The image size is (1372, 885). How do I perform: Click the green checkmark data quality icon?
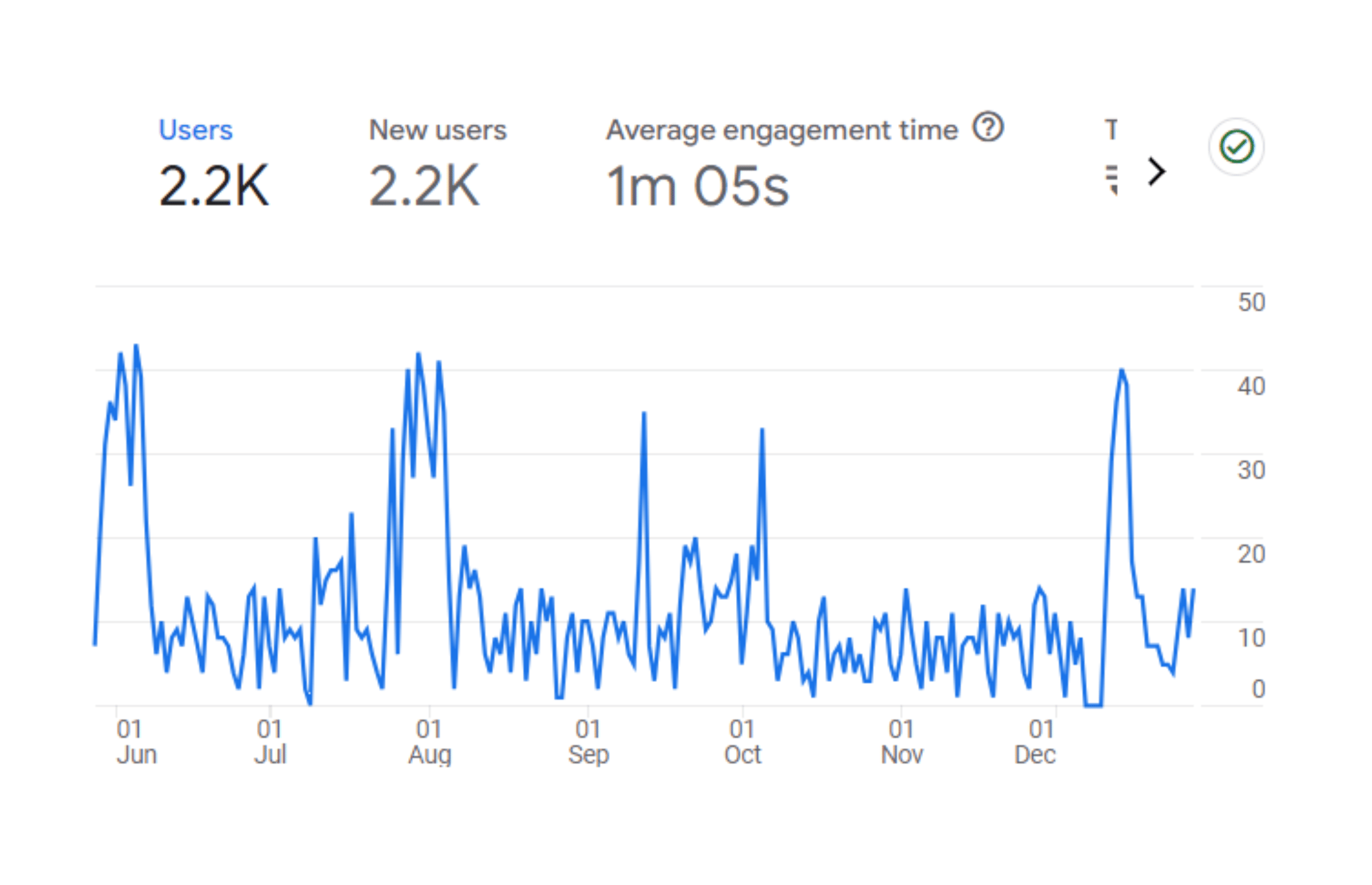tap(1236, 147)
